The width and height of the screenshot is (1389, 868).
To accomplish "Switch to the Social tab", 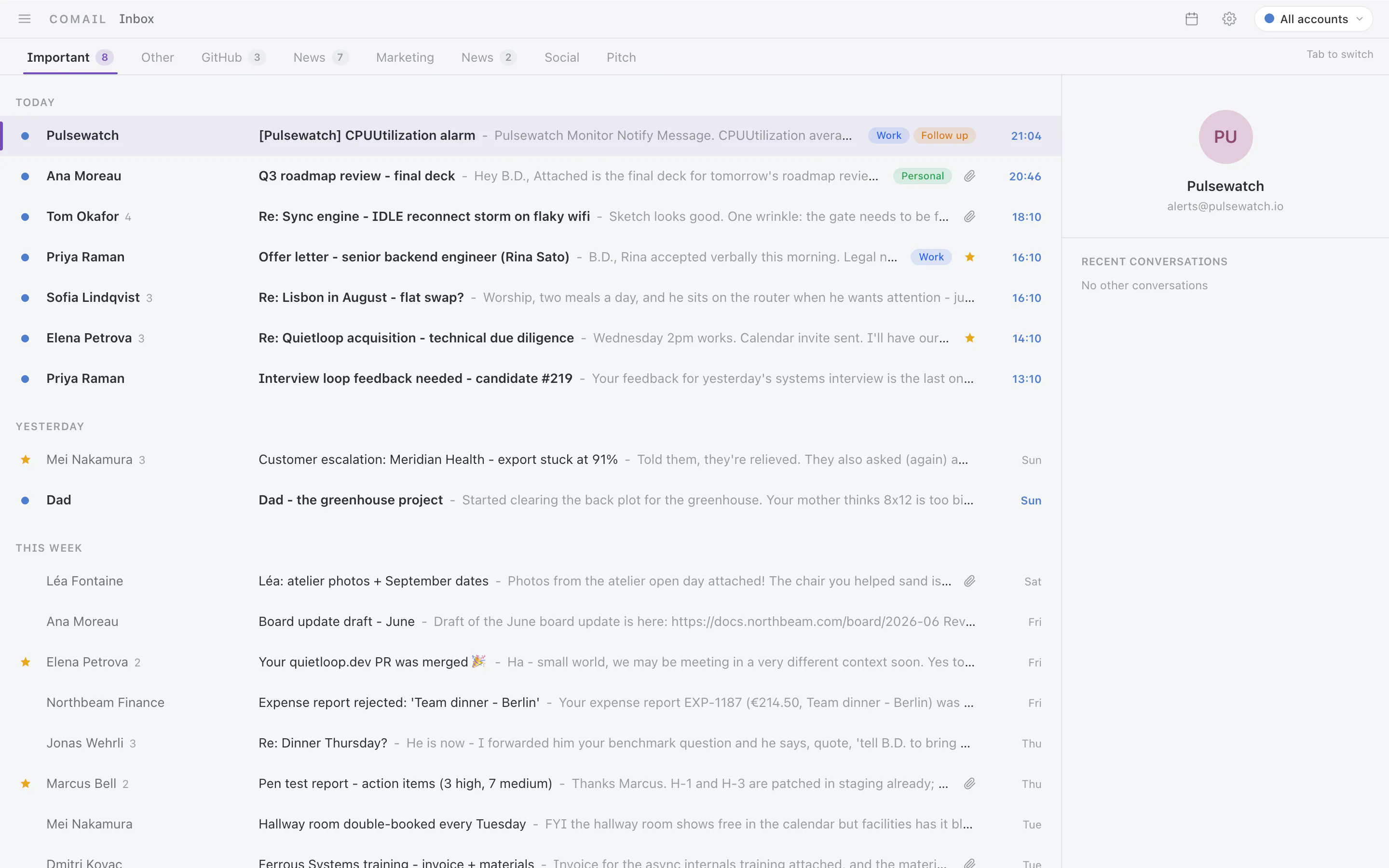I will [561, 57].
